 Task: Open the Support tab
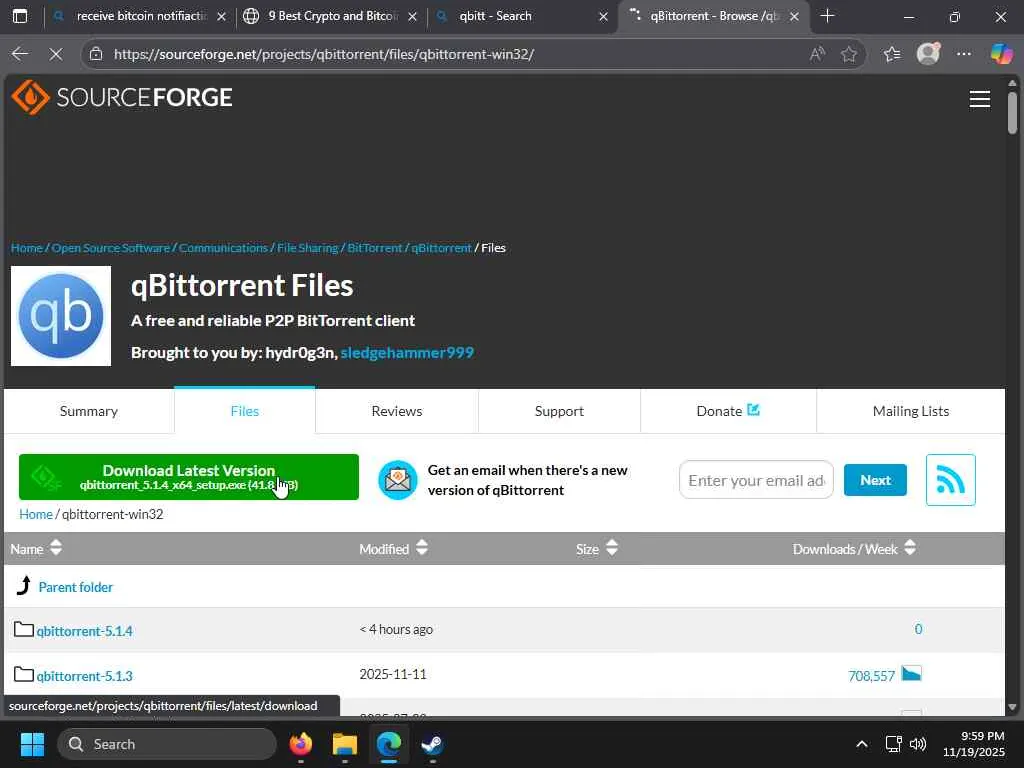pos(559,411)
